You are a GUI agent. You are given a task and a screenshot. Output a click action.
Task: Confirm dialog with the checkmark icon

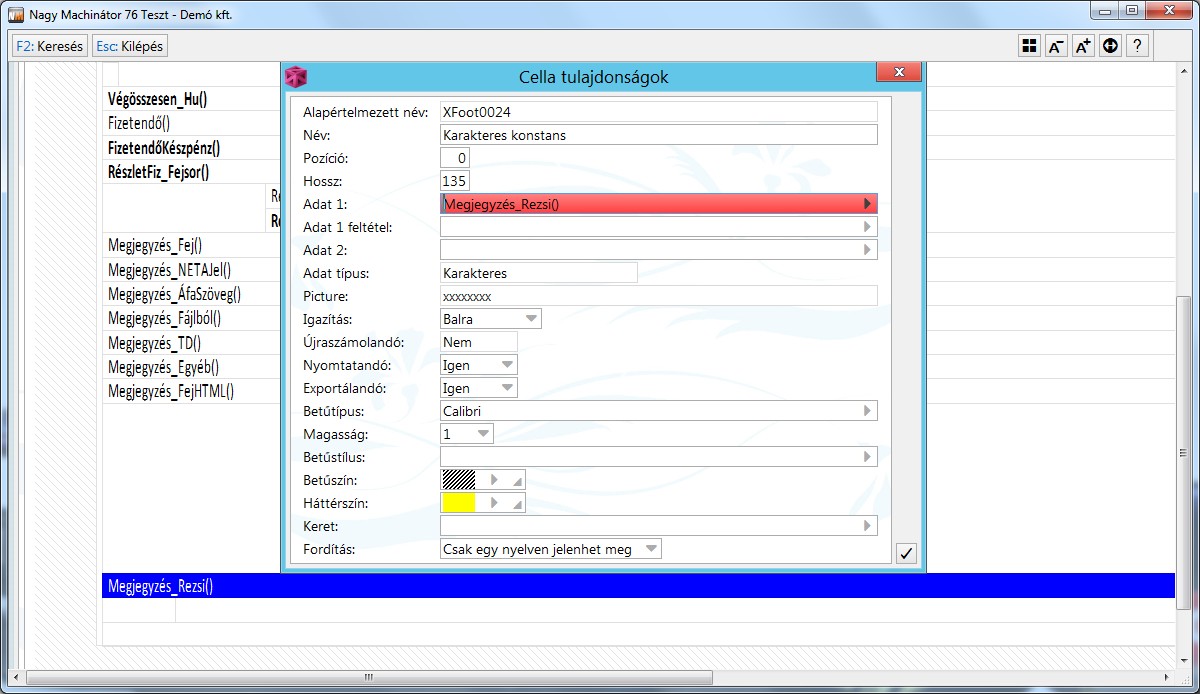906,553
